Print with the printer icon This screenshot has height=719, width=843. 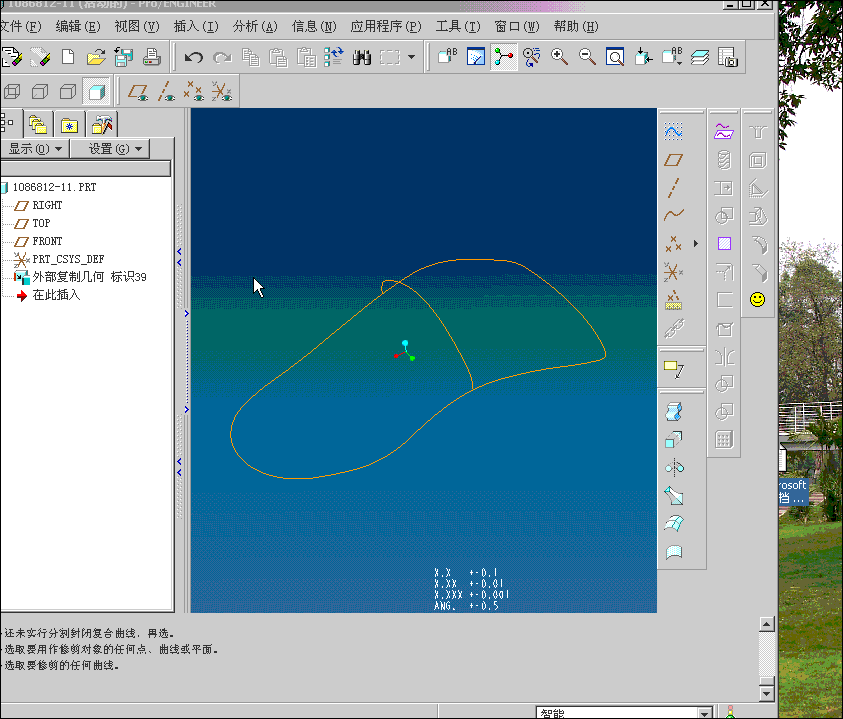[152, 57]
